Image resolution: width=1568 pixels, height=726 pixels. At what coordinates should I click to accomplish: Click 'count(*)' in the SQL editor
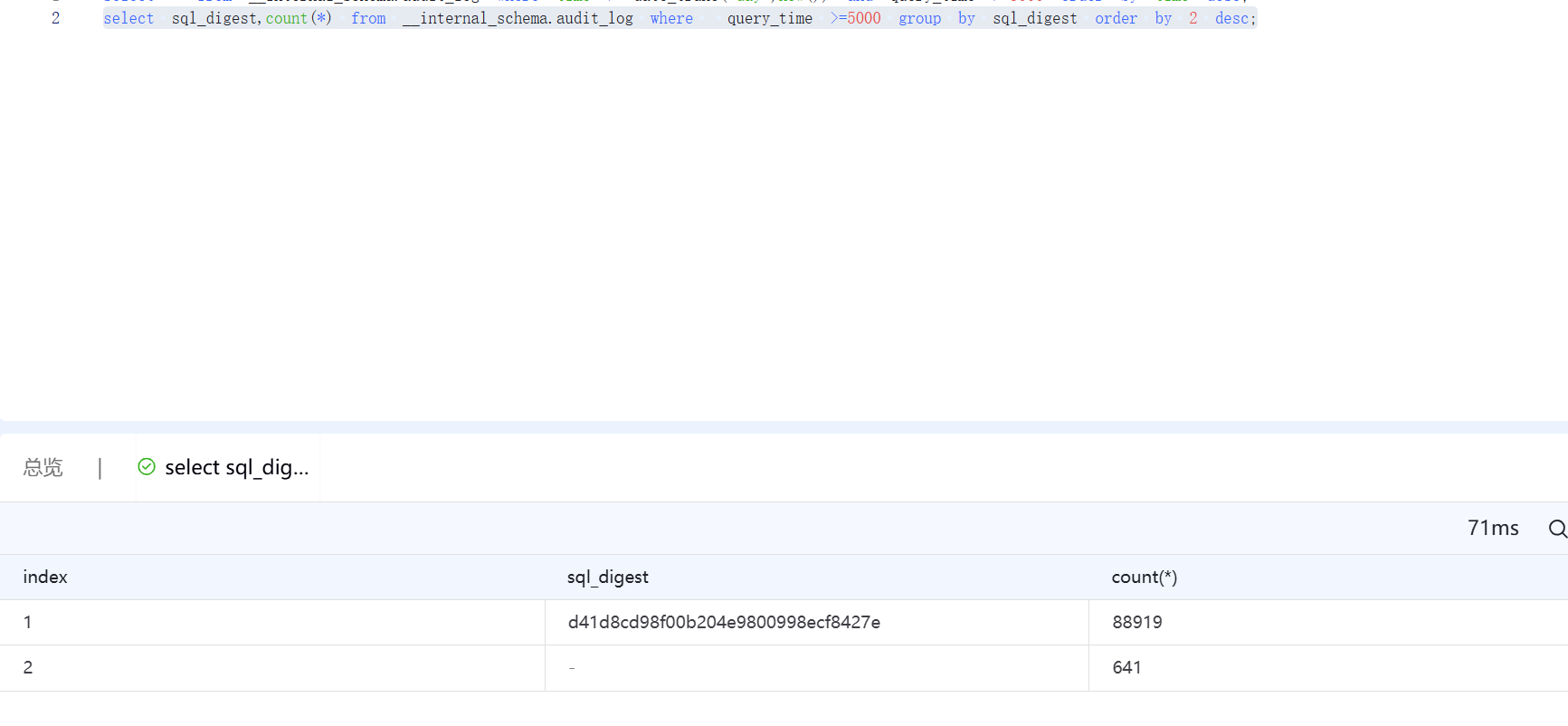[x=299, y=18]
